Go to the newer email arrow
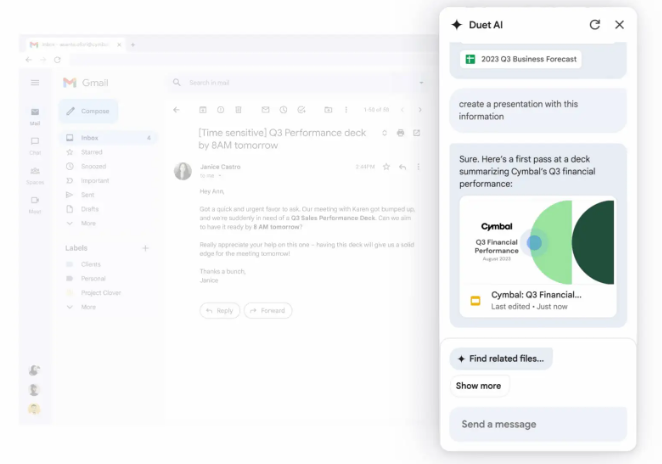 pos(402,110)
